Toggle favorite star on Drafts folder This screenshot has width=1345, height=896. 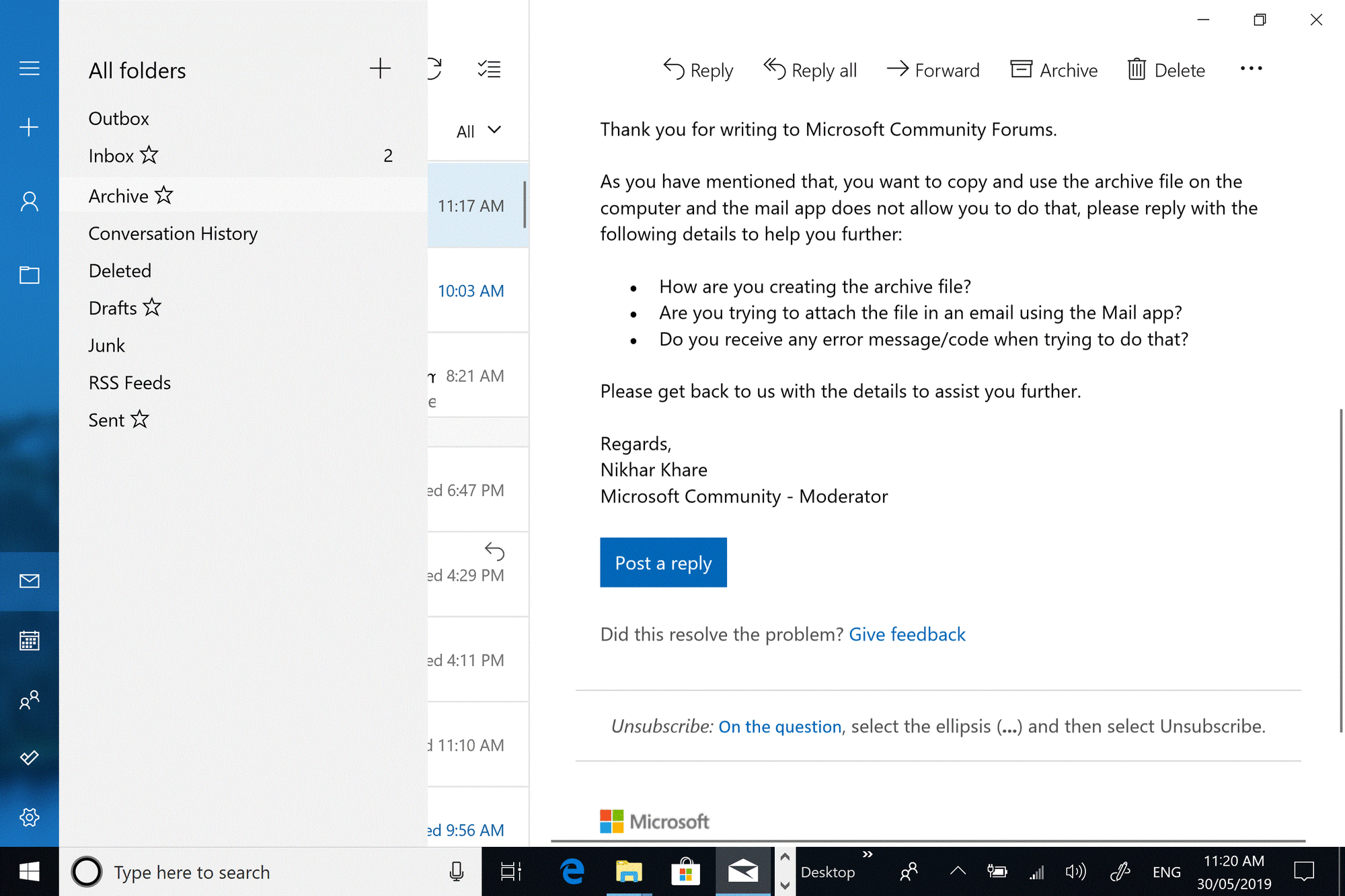click(153, 307)
